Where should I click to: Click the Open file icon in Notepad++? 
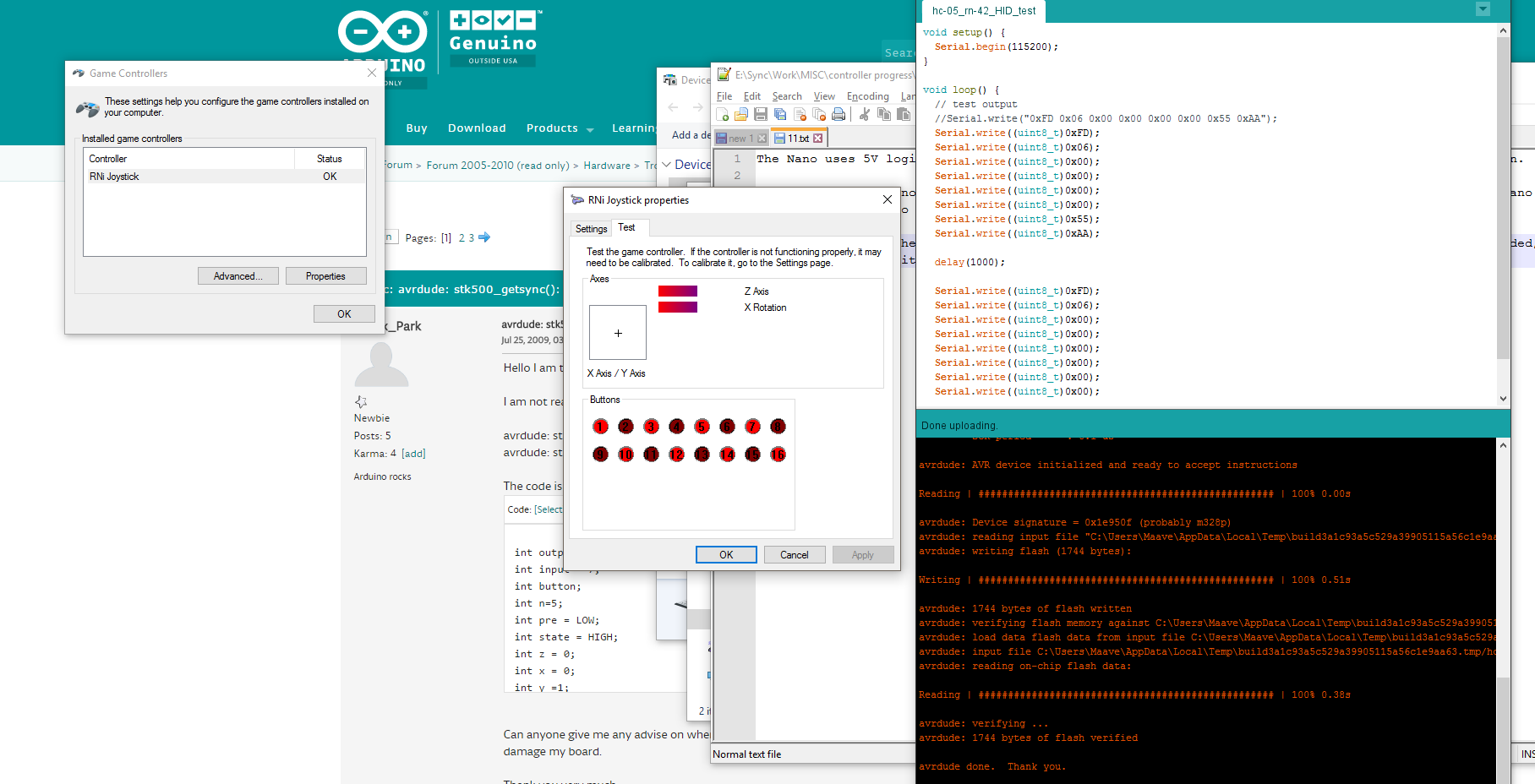point(741,114)
